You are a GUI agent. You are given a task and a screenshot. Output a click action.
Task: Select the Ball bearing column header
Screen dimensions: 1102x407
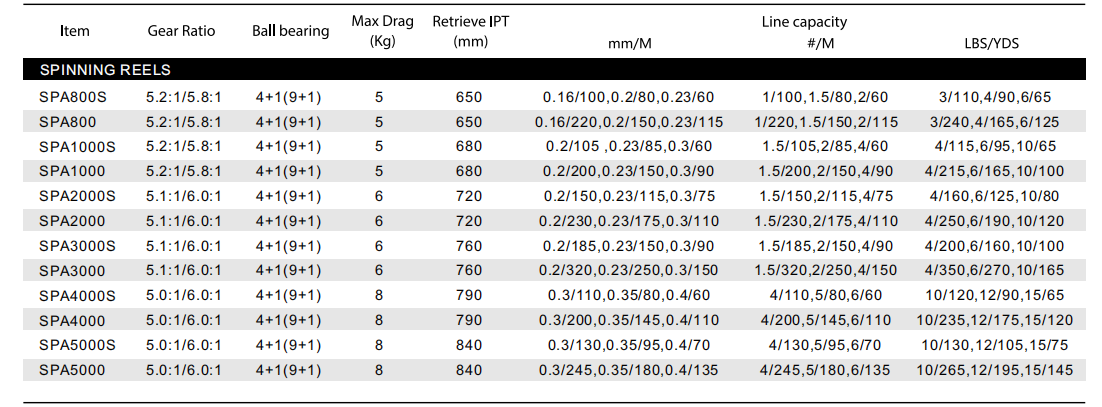click(290, 31)
